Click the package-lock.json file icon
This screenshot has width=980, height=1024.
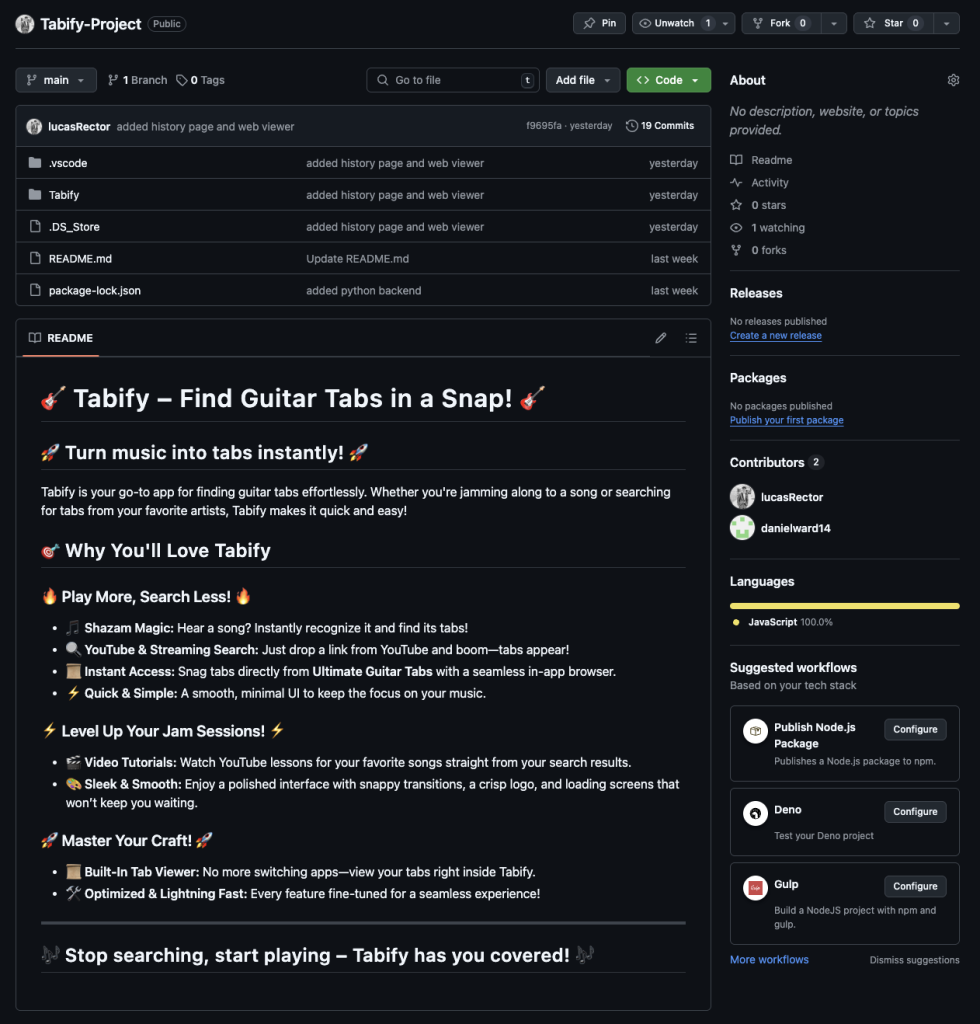tap(35, 291)
